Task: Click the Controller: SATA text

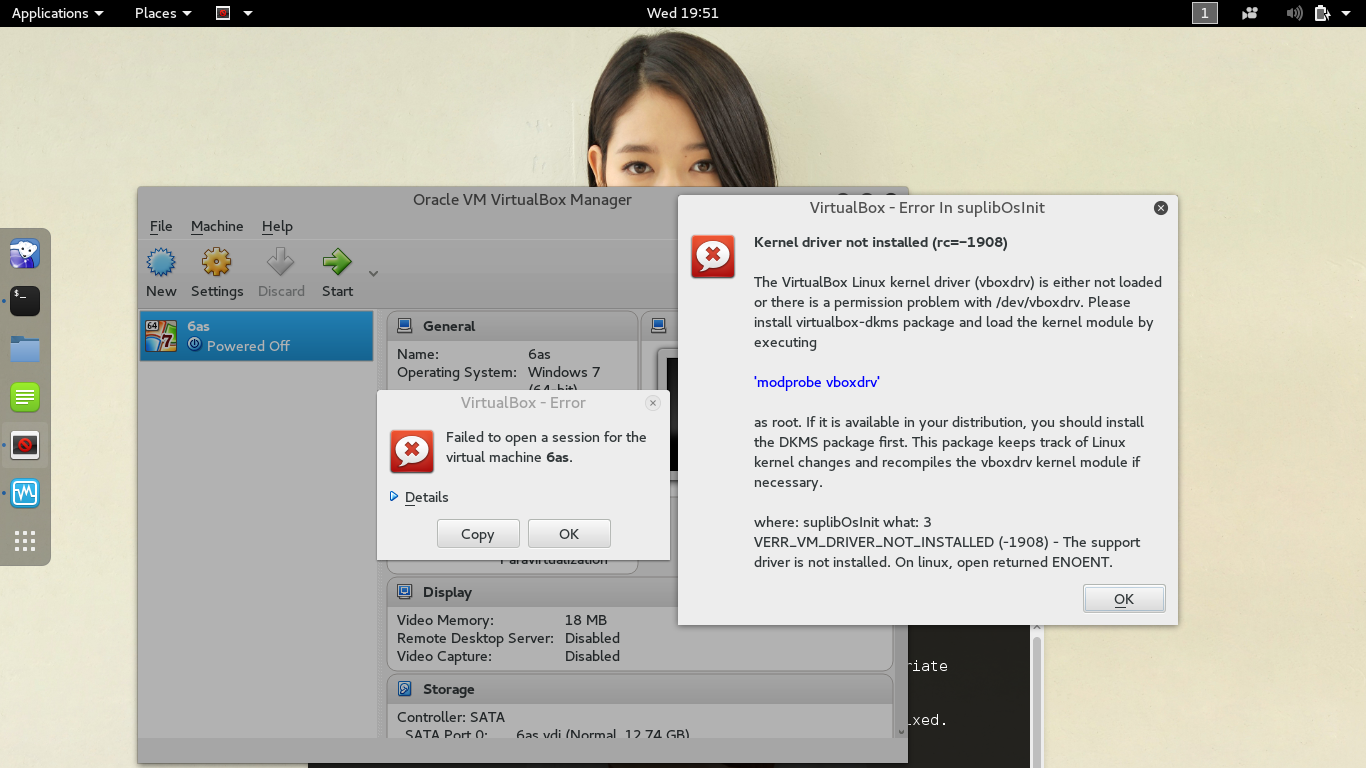Action: coord(451,717)
